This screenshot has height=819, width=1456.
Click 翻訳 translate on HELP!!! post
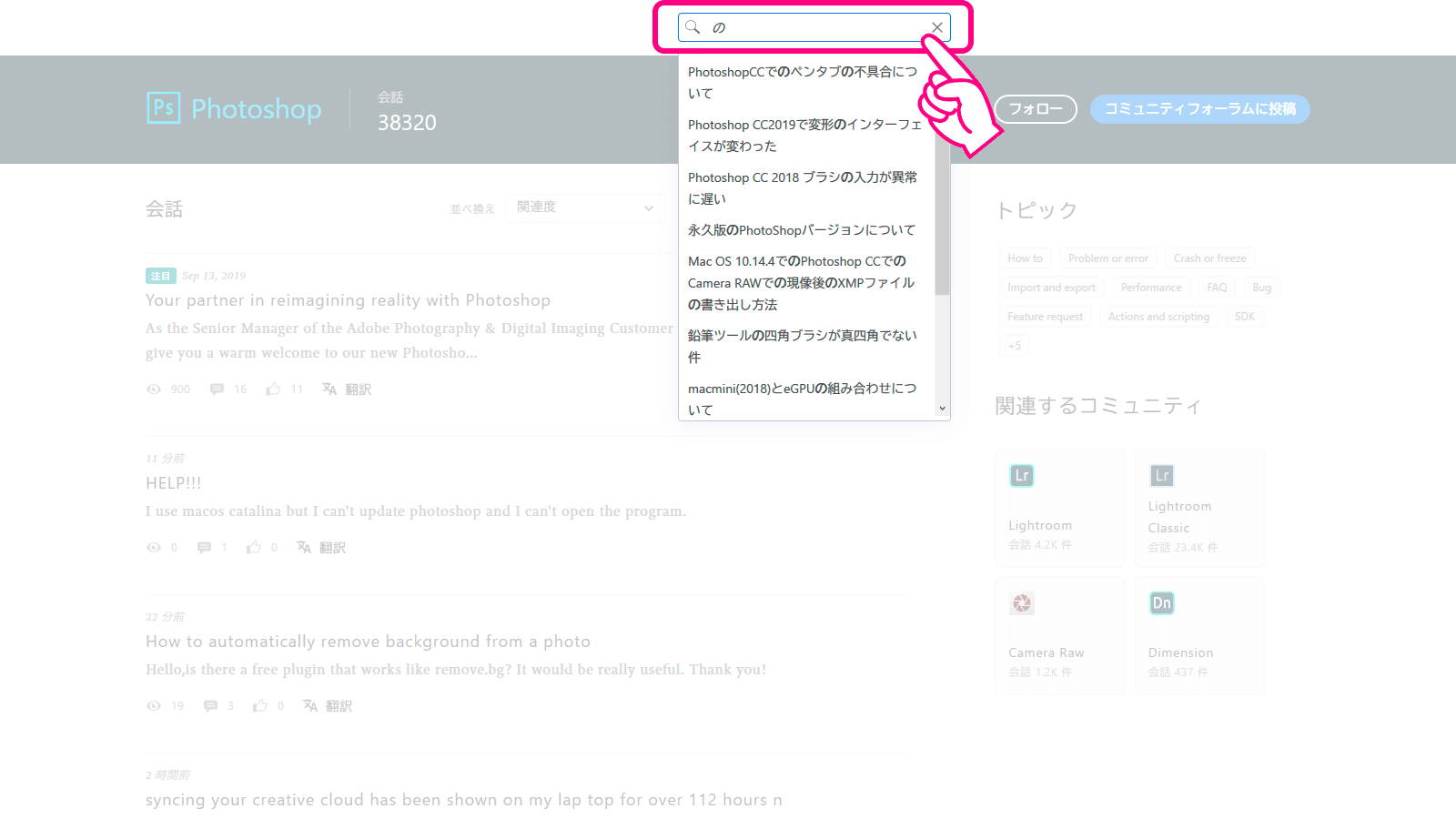coord(321,548)
